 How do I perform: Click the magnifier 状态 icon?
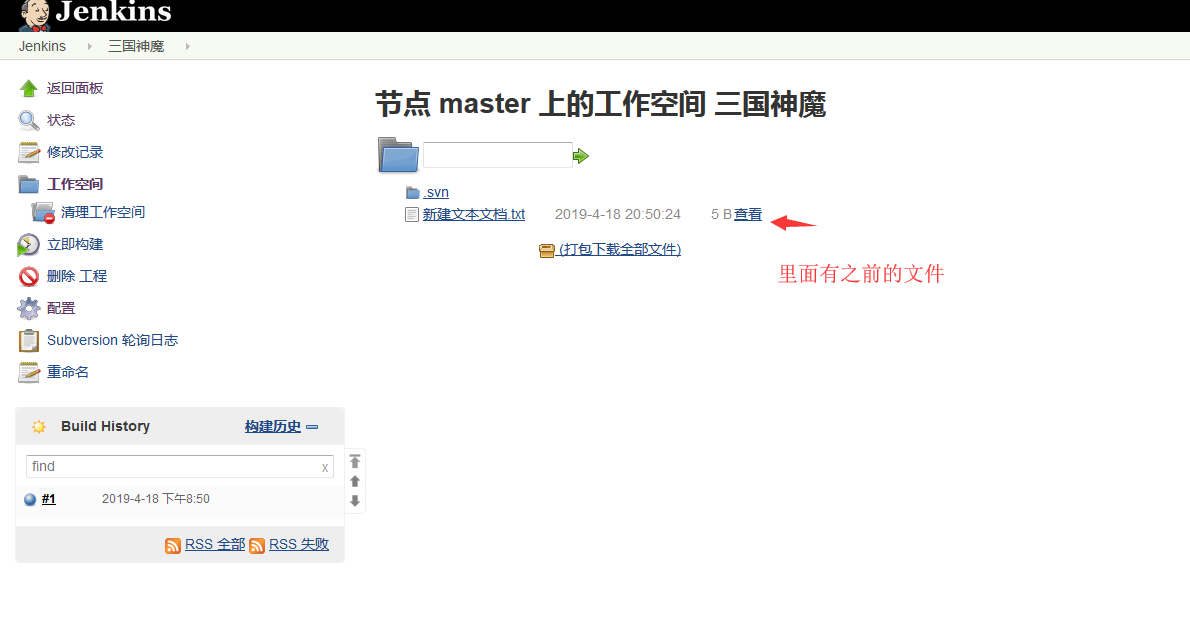point(29,120)
